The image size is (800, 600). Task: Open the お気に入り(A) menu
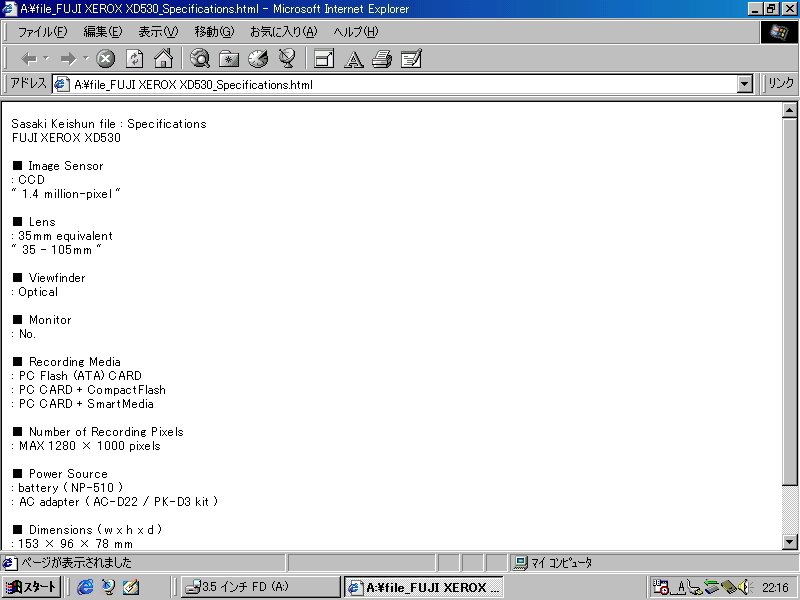point(284,32)
